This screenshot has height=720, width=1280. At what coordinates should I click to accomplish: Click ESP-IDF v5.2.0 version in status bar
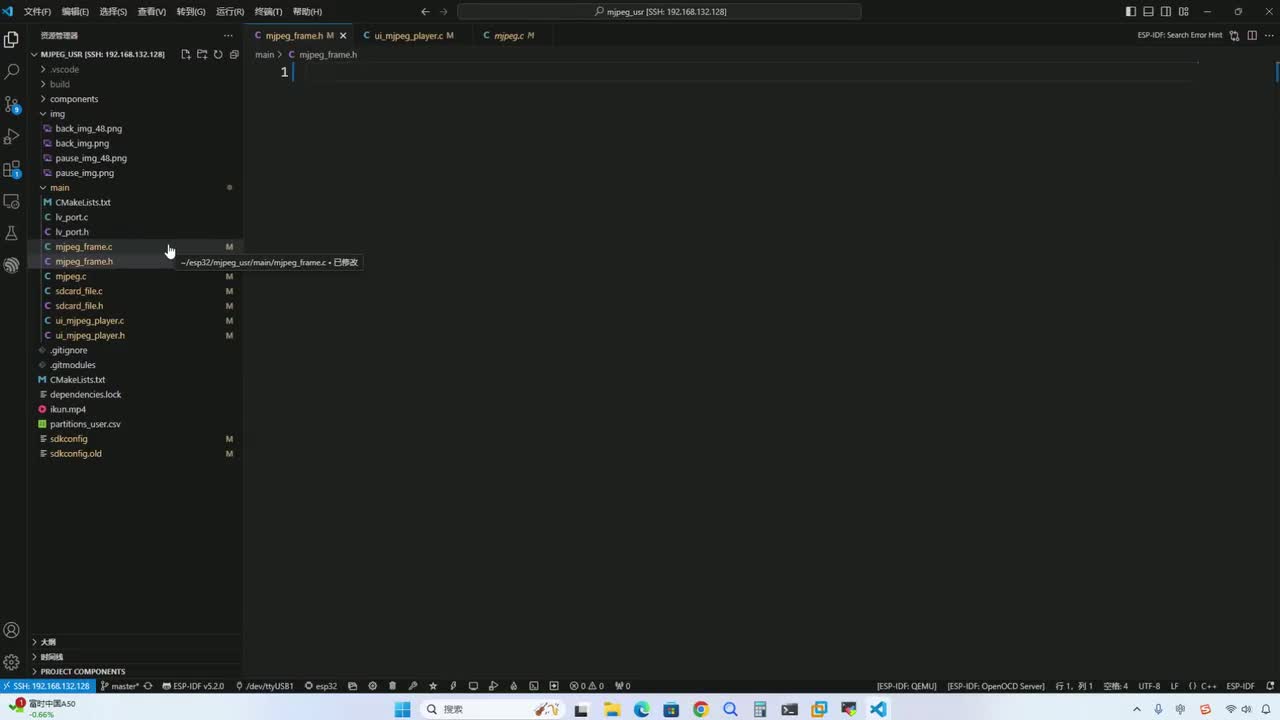[194, 686]
